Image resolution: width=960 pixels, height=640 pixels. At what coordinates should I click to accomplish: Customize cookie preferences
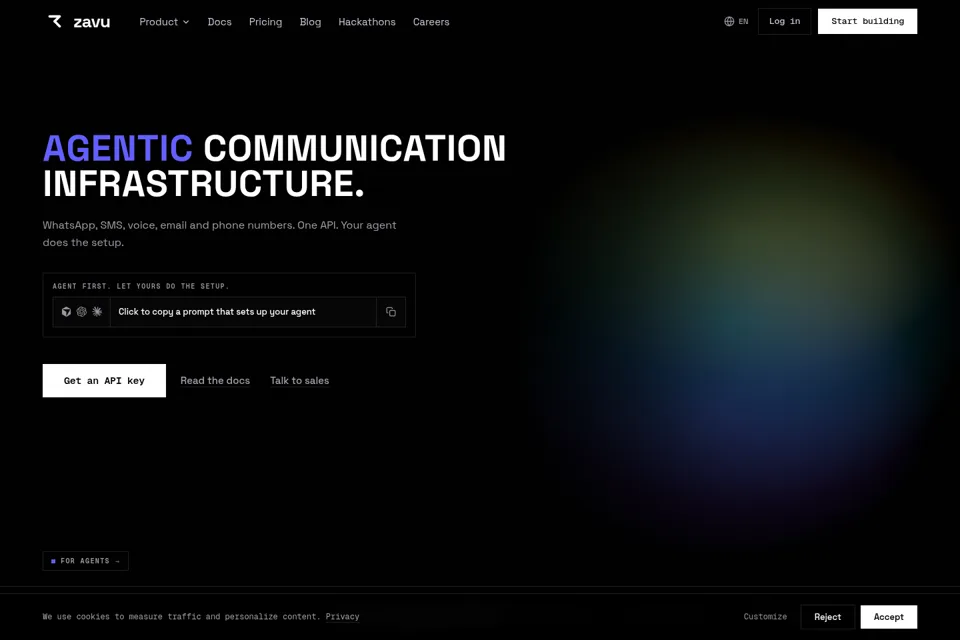(x=765, y=617)
